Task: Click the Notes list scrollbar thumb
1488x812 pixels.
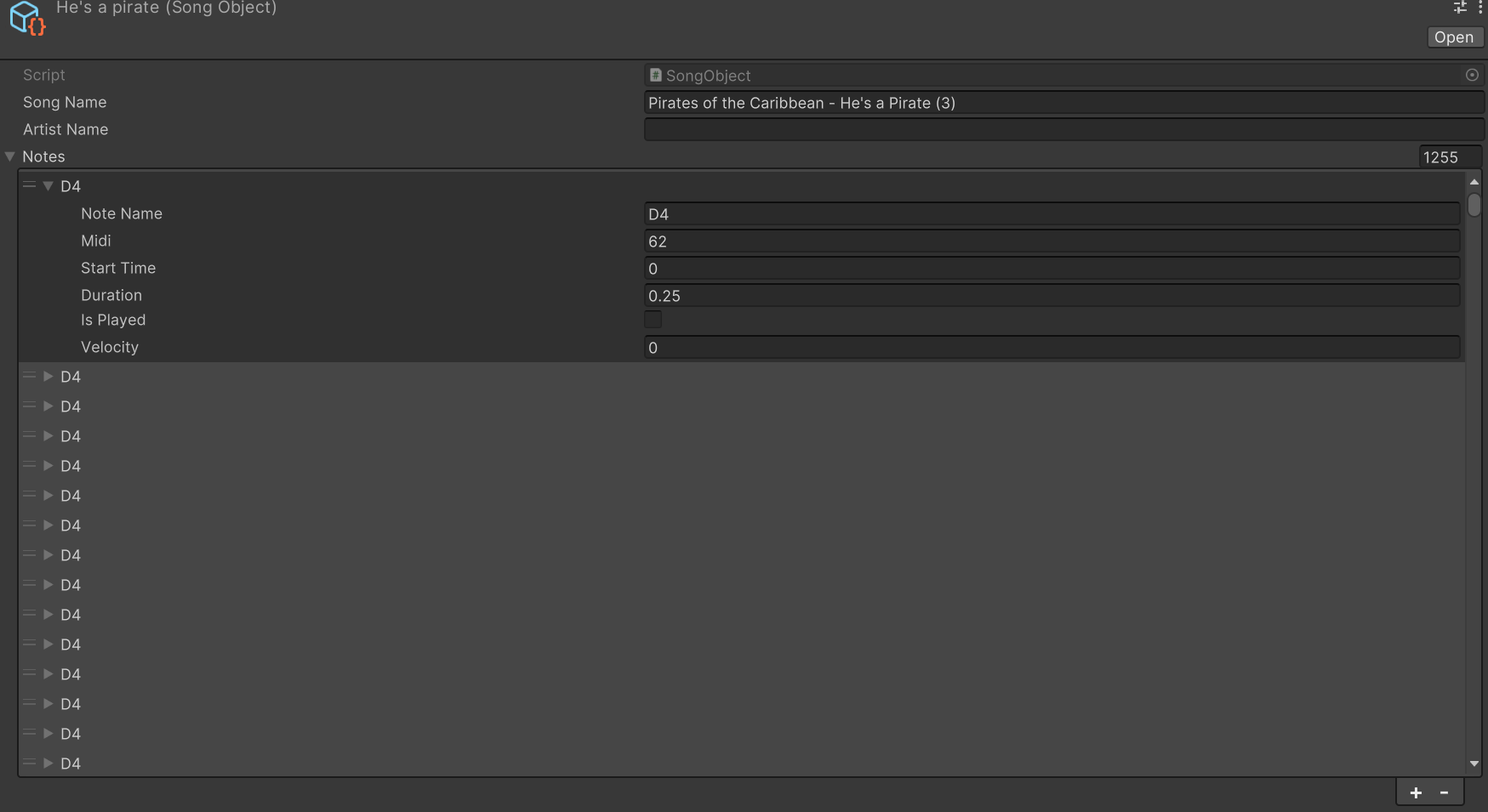Action: tap(1474, 205)
